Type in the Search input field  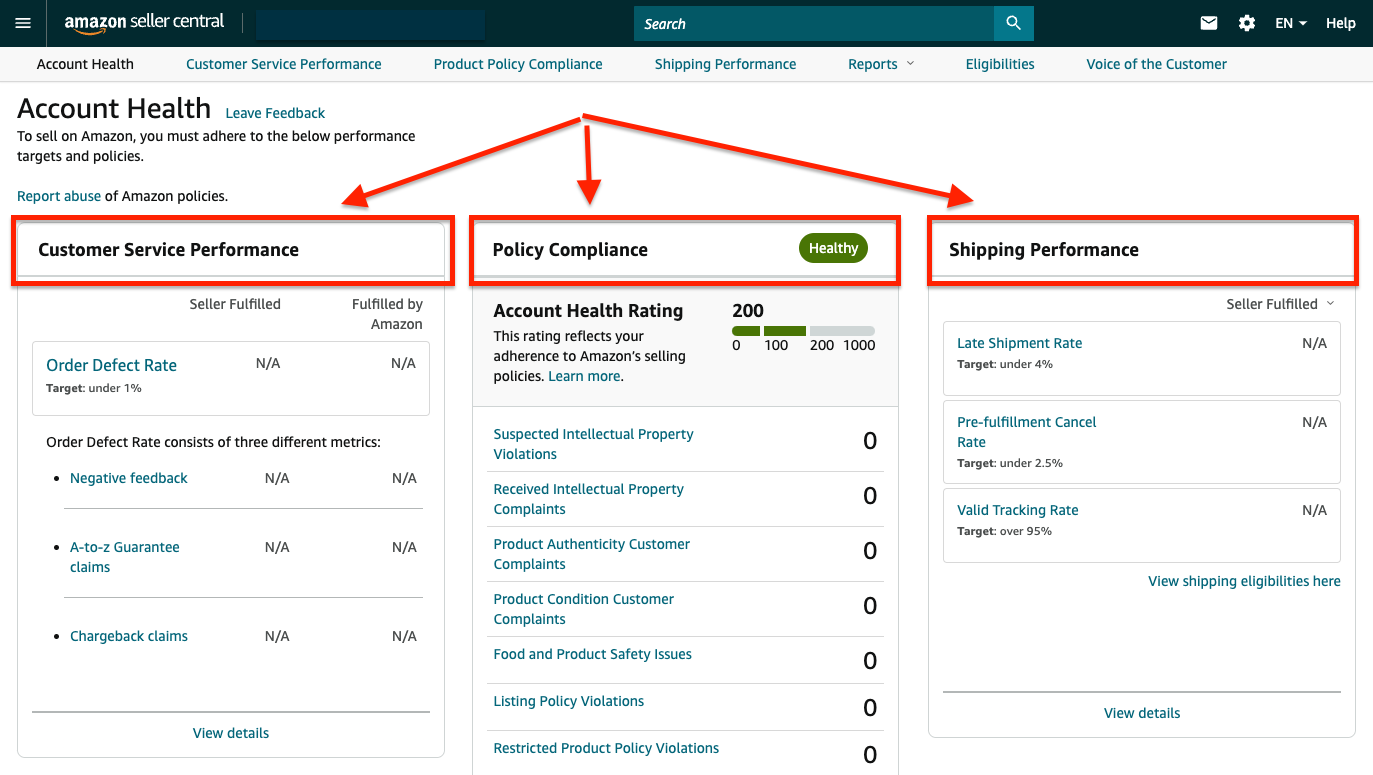(x=813, y=23)
